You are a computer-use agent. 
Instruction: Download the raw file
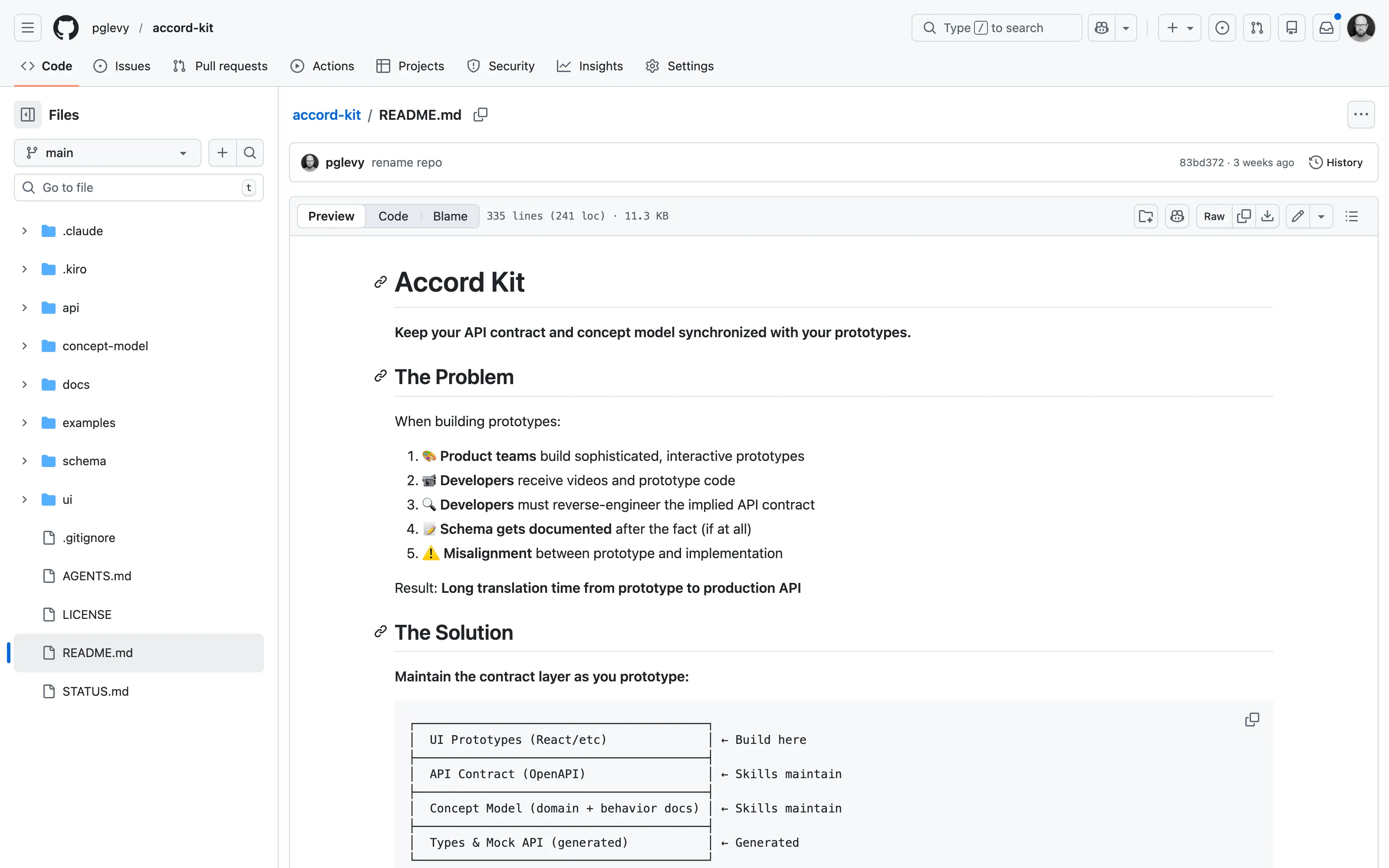point(1267,217)
